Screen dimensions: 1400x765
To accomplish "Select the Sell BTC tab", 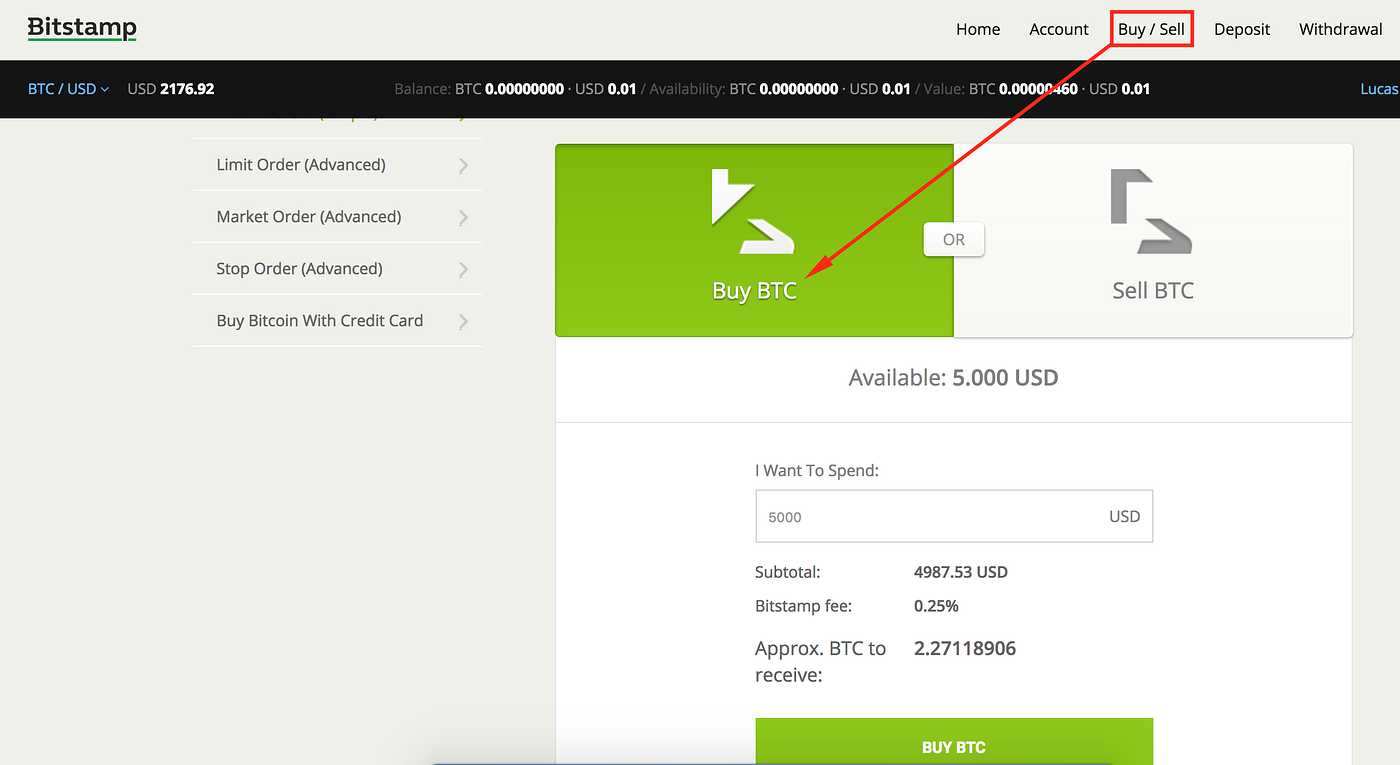I will click(x=1153, y=240).
